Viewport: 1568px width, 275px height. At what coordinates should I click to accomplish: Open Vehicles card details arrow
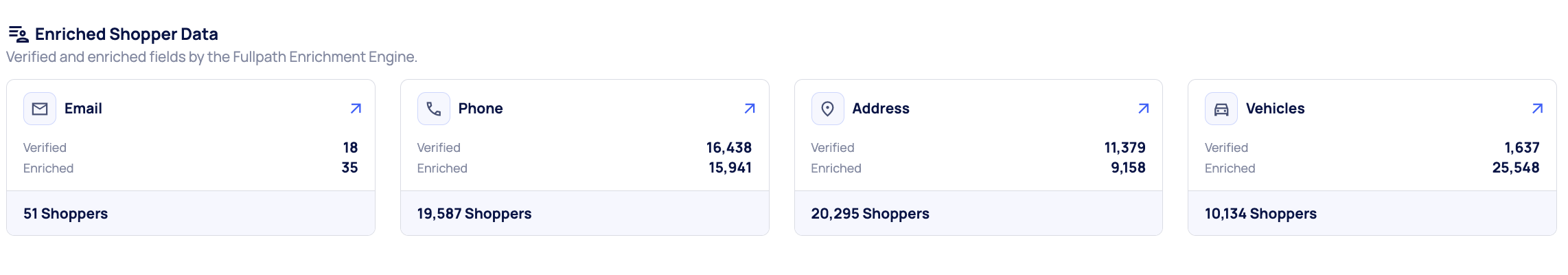tap(1537, 109)
